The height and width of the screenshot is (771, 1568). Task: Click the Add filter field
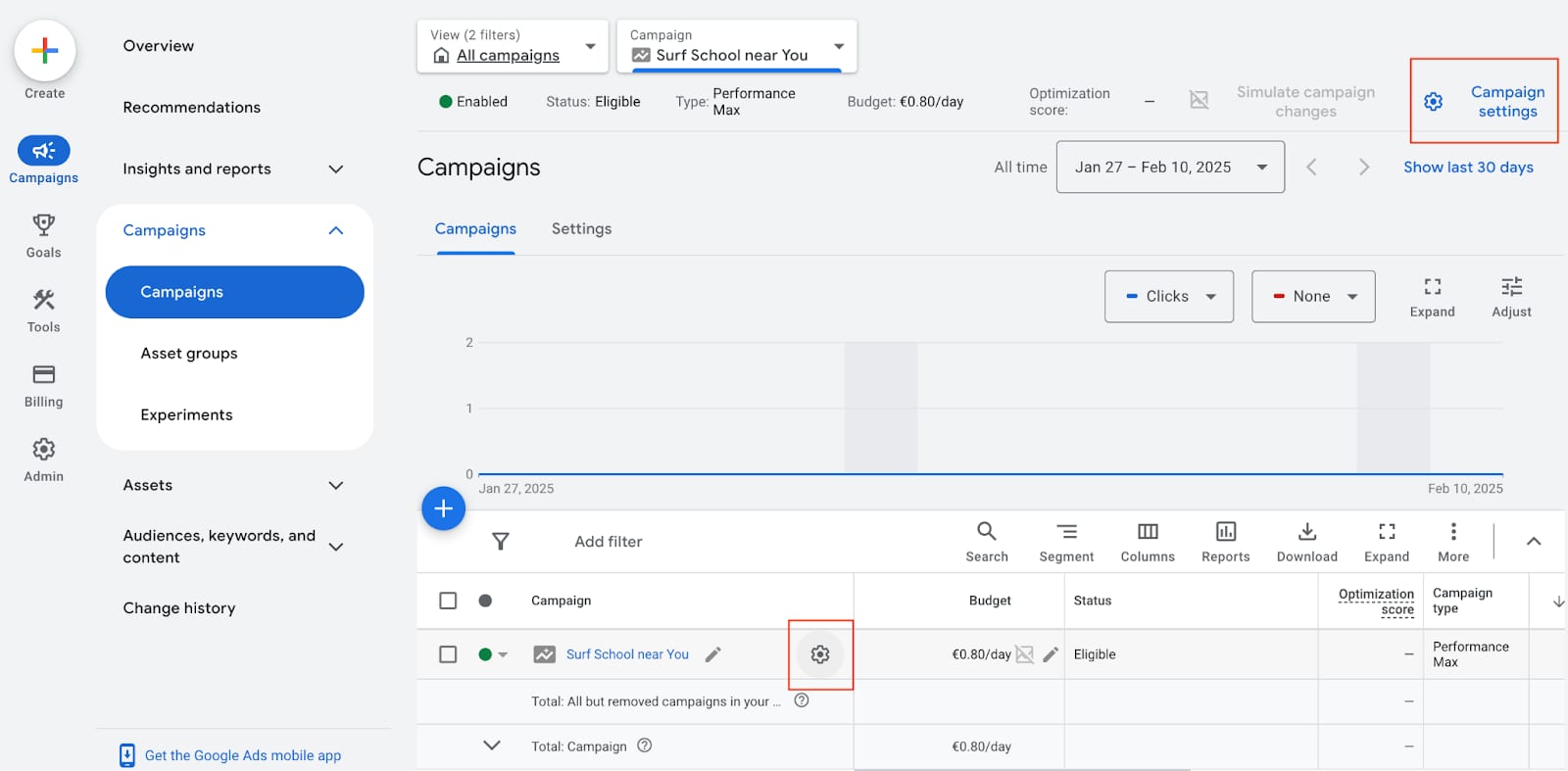[x=609, y=542]
